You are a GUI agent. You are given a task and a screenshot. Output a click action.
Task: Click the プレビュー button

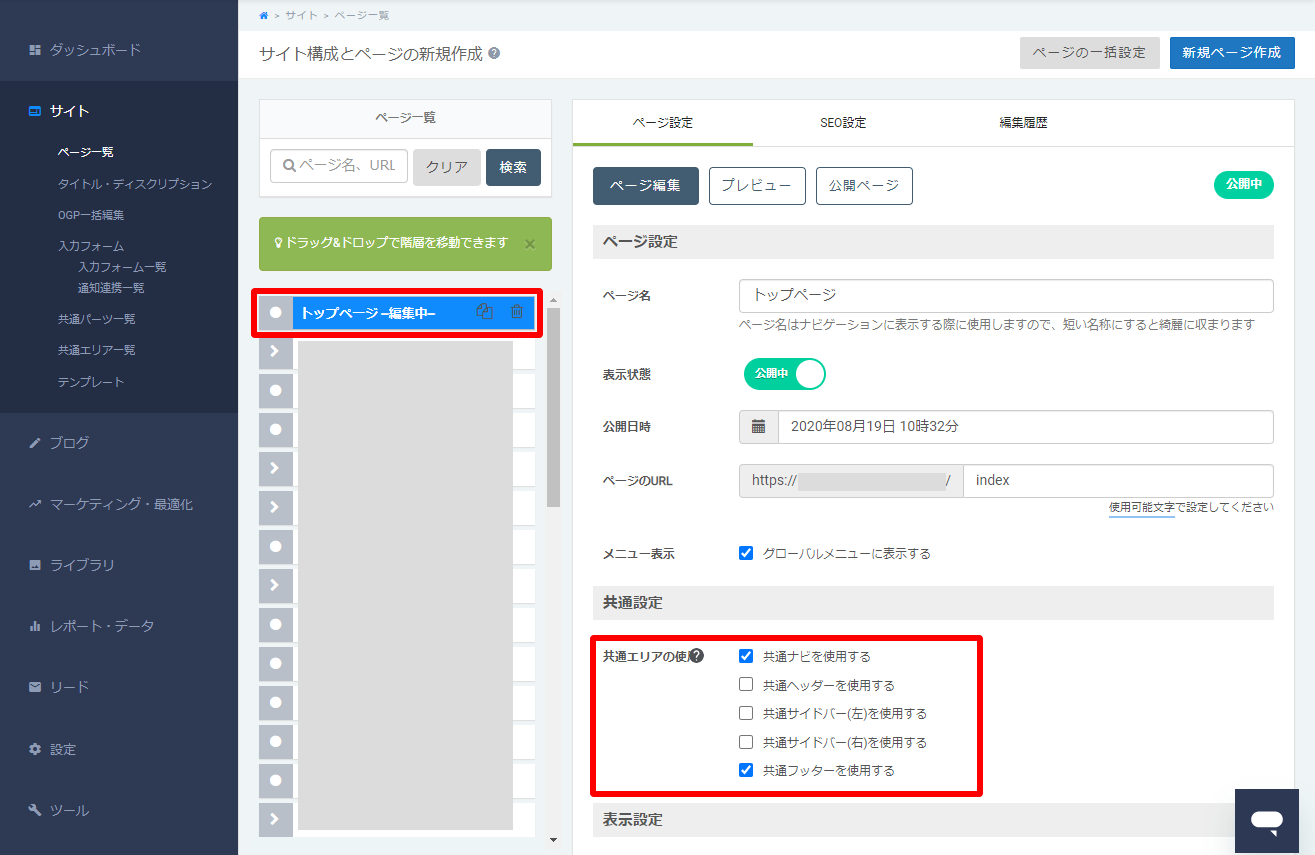(x=757, y=186)
